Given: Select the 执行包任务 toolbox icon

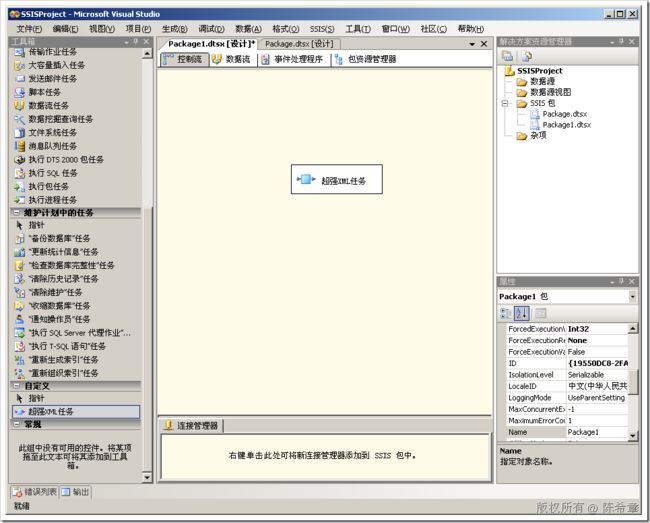Looking at the screenshot, I should coord(19,186).
